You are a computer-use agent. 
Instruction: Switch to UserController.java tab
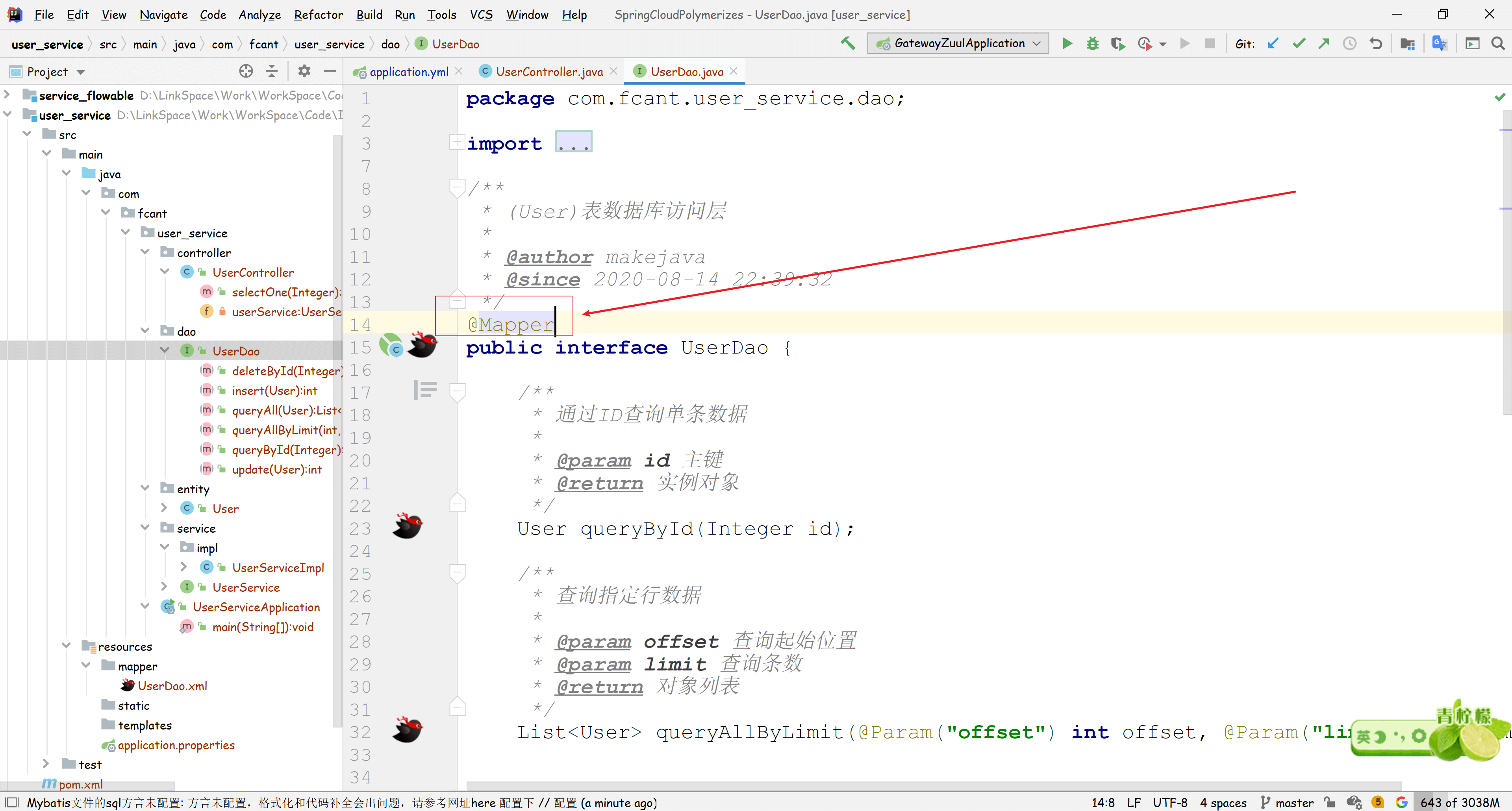(548, 72)
